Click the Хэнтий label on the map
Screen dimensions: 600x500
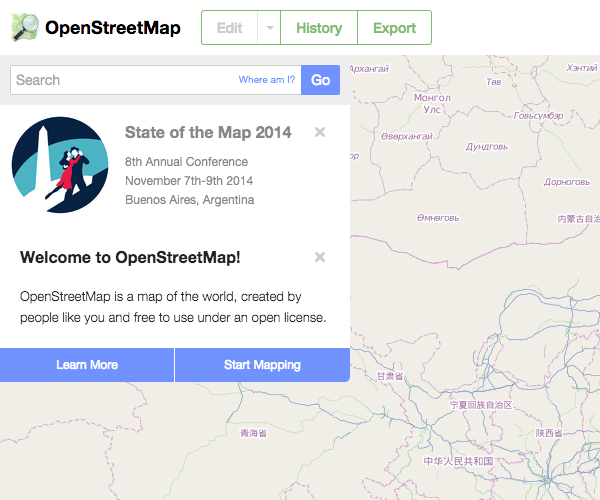coord(582,68)
